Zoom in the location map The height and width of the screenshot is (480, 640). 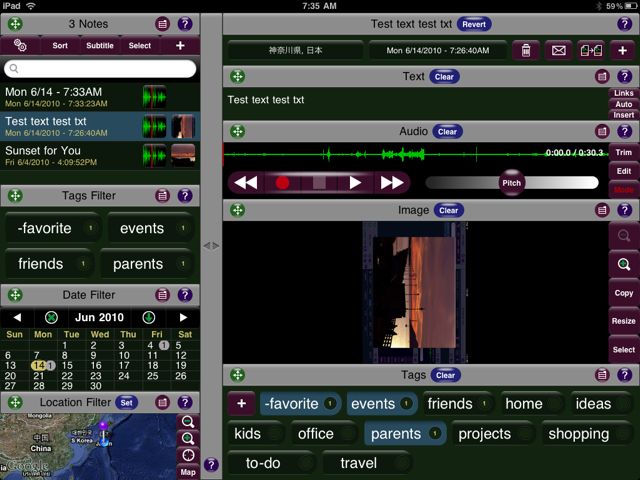coord(188,439)
